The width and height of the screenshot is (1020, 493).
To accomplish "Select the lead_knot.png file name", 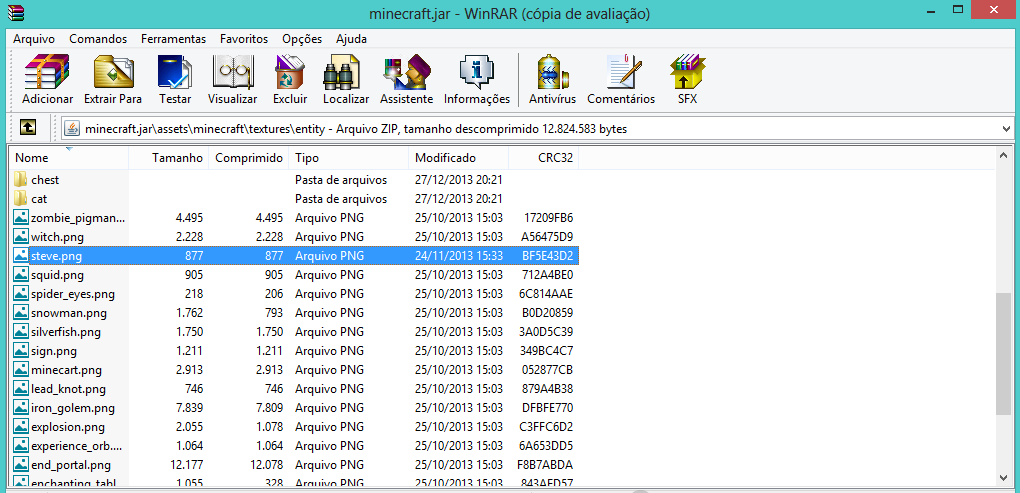I will click(x=68, y=390).
